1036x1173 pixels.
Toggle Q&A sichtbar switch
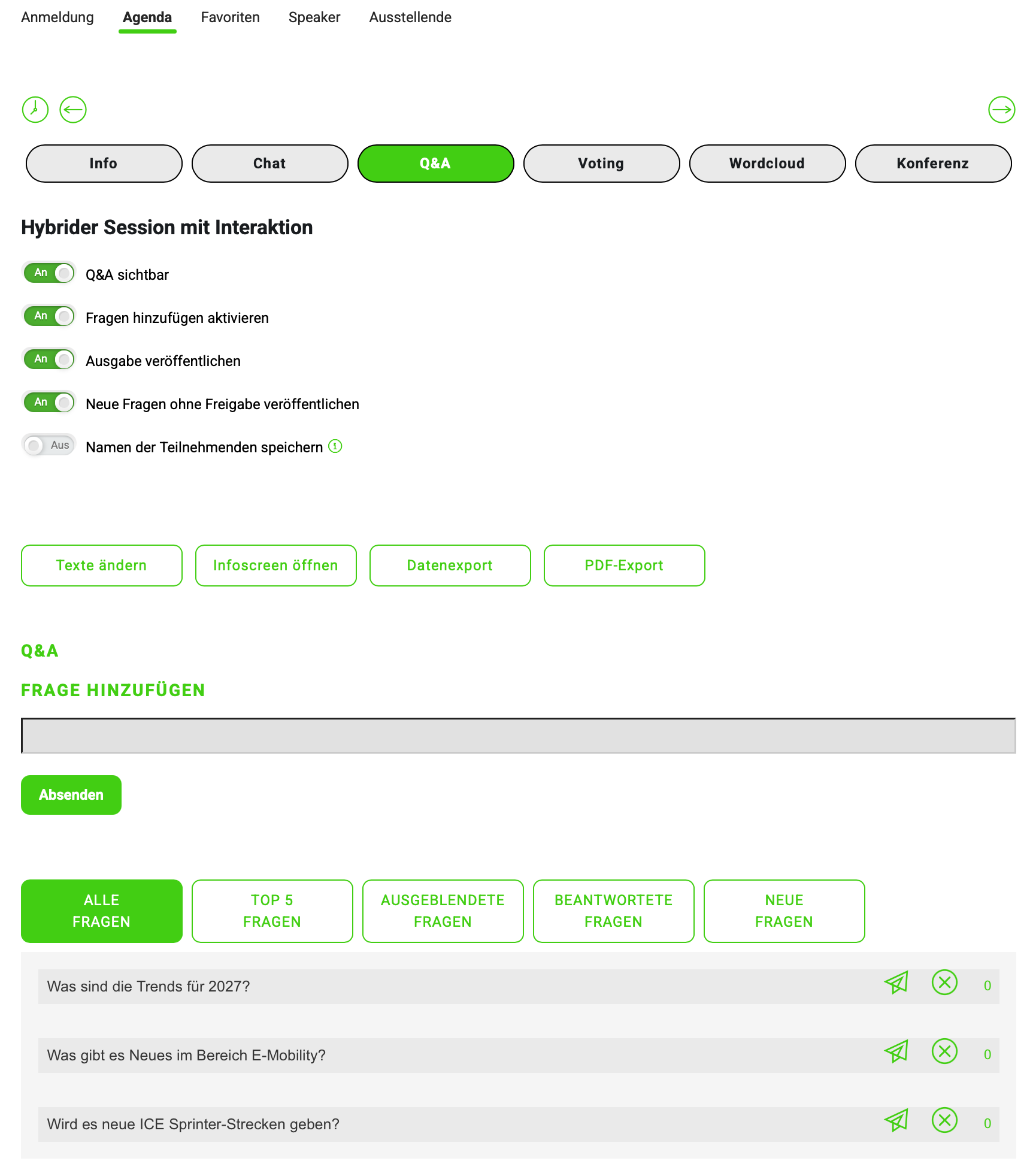point(49,273)
